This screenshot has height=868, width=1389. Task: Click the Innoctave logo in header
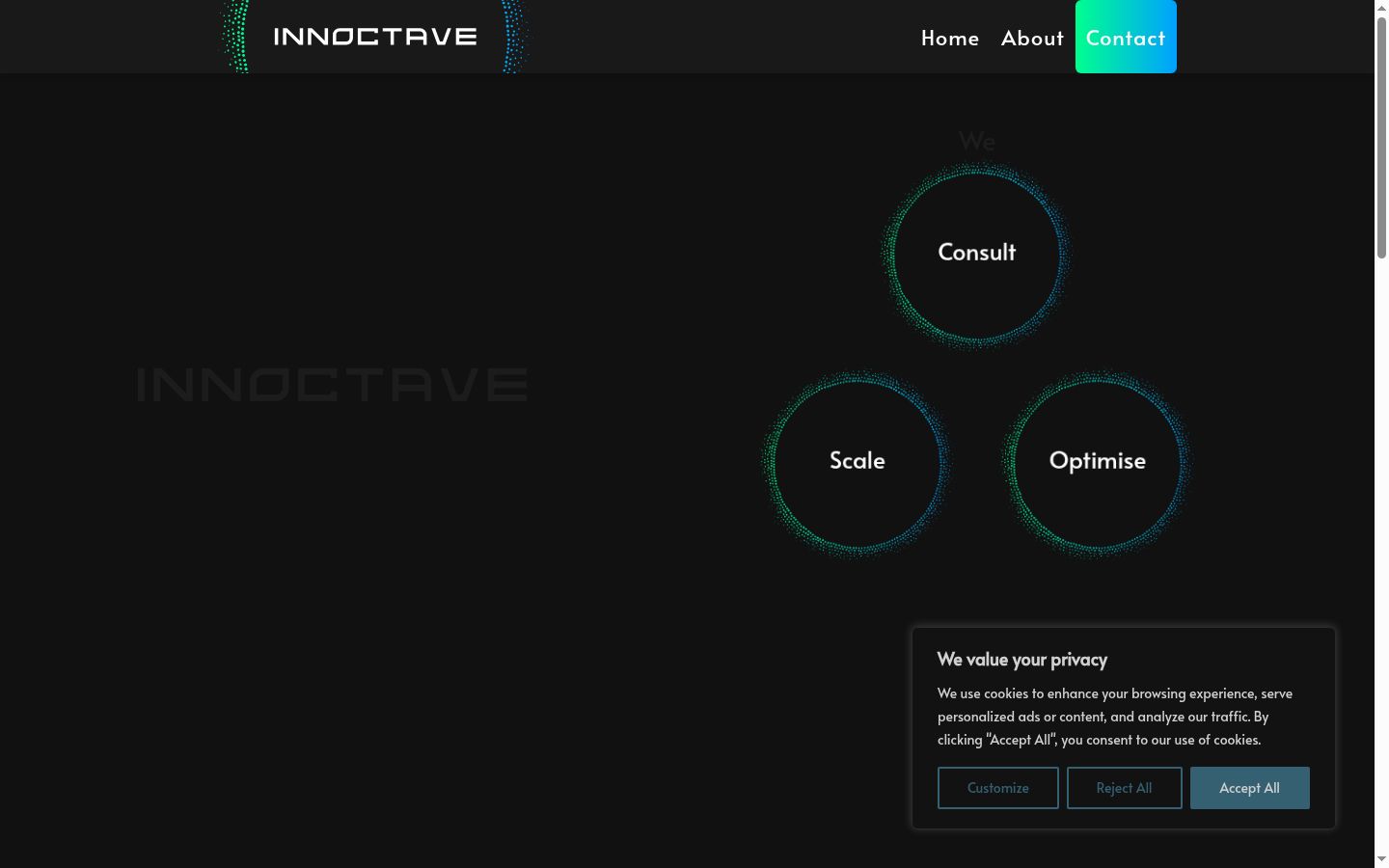pos(375,37)
